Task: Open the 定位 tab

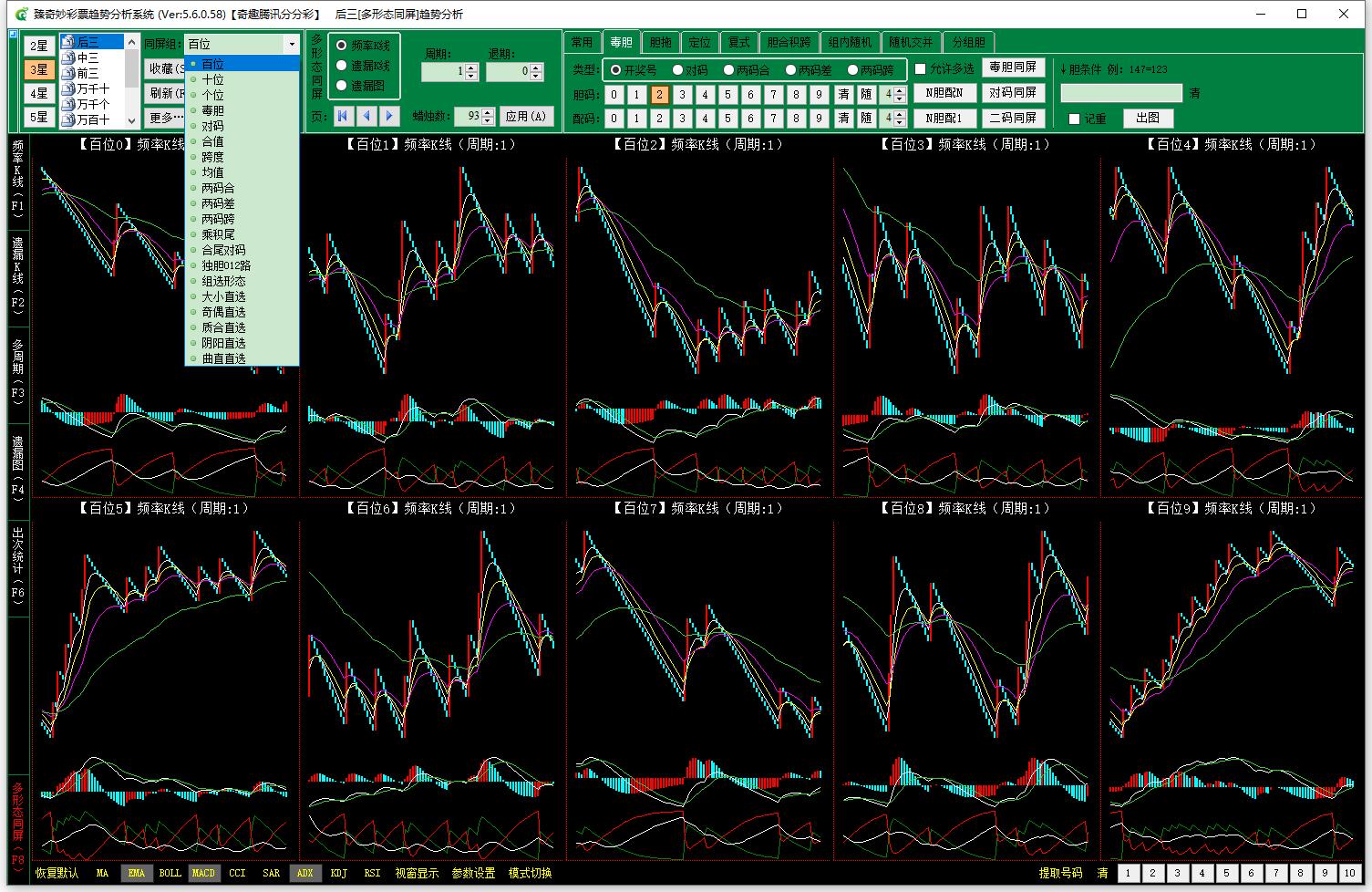Action: [699, 42]
